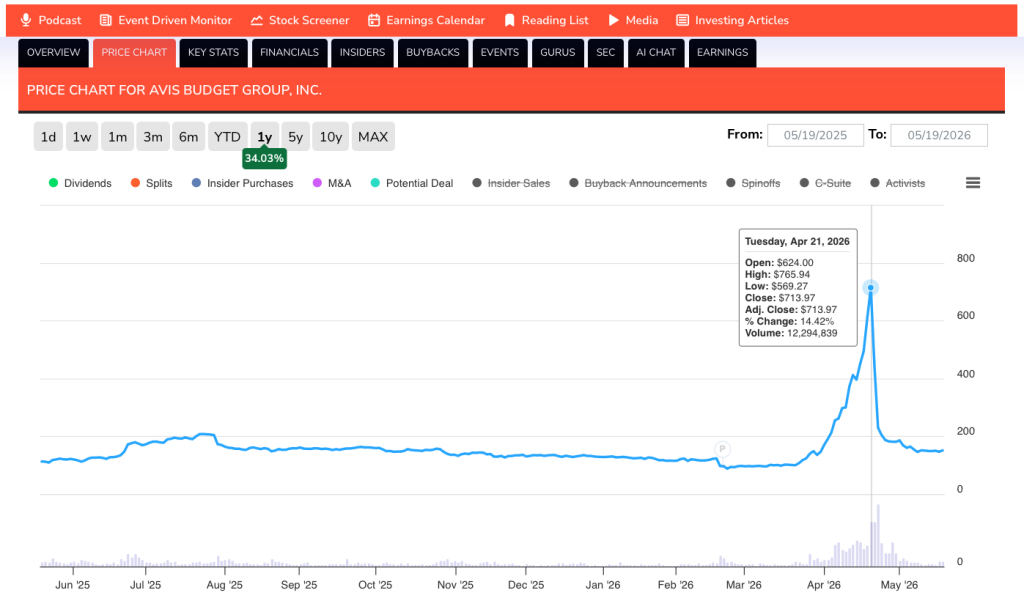The height and width of the screenshot is (601, 1024).
Task: Open the Podcast microphone icon
Action: pyautogui.click(x=25, y=20)
